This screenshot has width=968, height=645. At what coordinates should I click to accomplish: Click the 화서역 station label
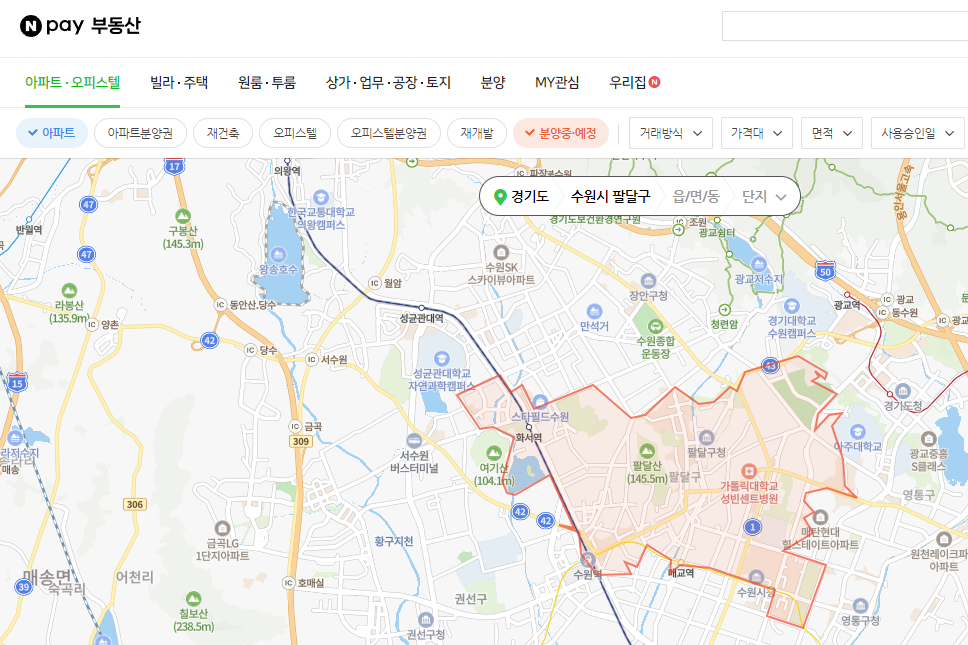click(x=528, y=438)
